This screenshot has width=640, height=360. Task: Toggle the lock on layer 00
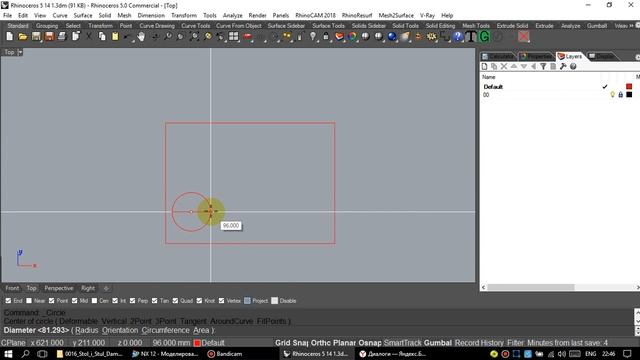tap(620, 95)
